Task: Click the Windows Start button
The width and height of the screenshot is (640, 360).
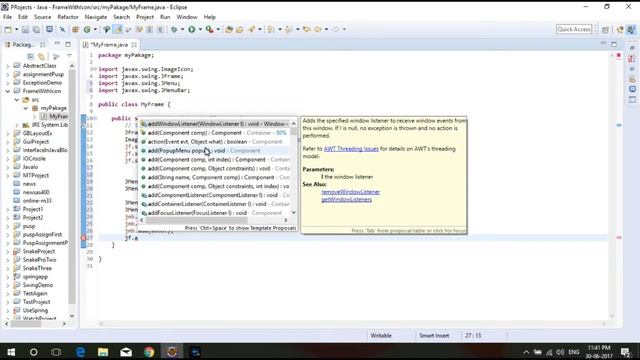Action: point(11,352)
